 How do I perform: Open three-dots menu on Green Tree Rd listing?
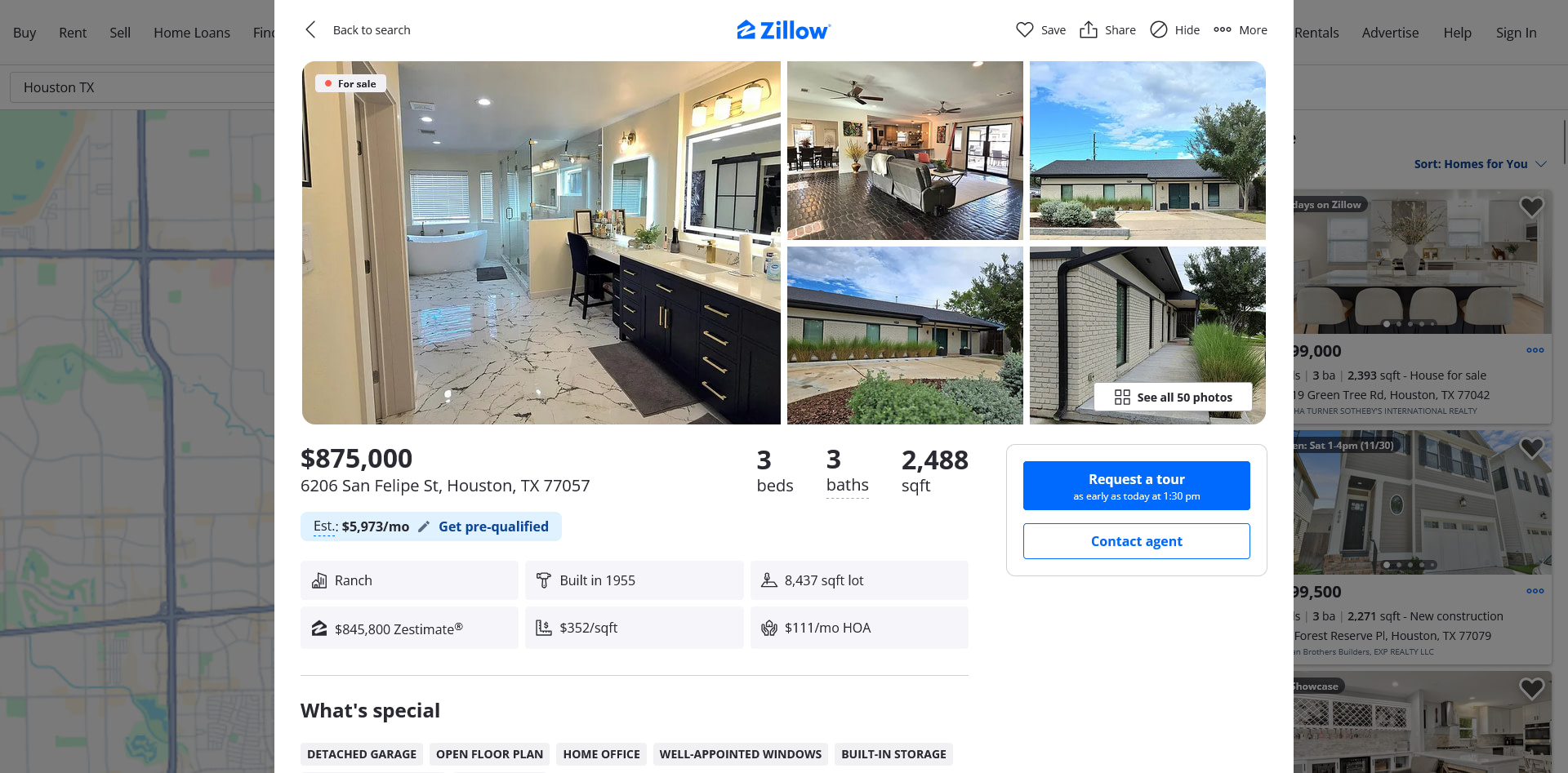[x=1535, y=350]
